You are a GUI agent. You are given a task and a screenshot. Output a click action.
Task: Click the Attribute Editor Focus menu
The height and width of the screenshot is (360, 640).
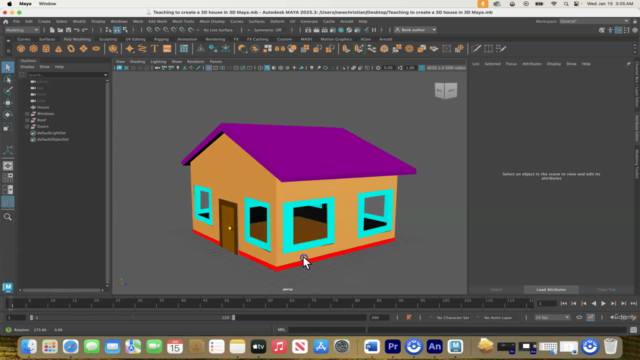[511, 64]
